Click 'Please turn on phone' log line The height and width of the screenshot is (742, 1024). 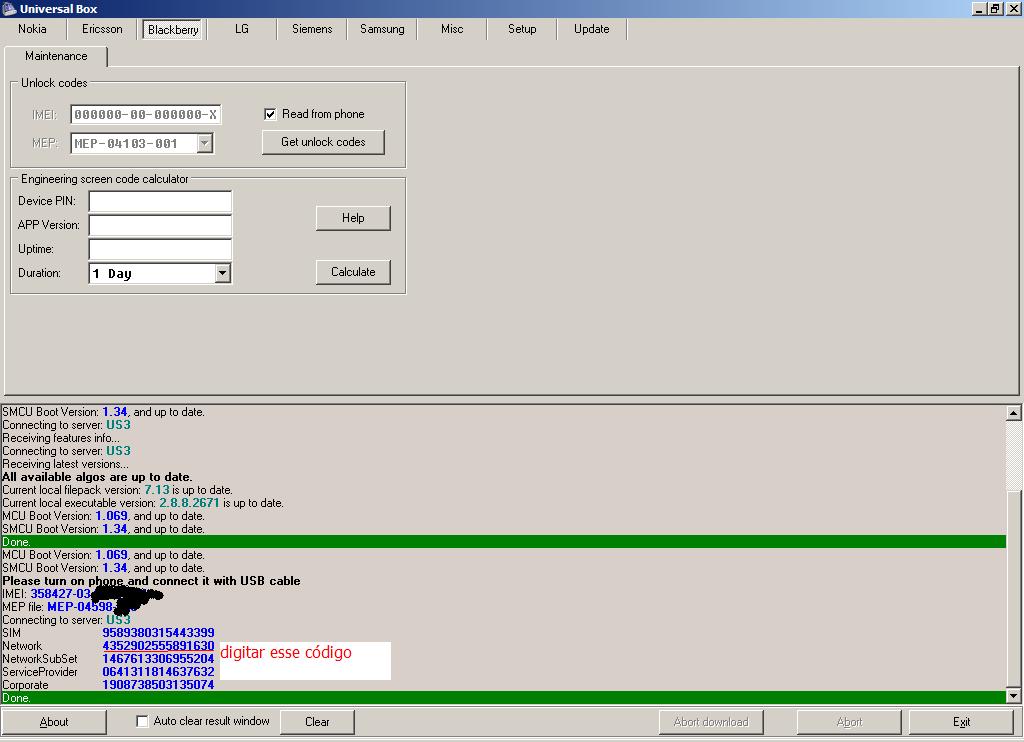point(152,581)
